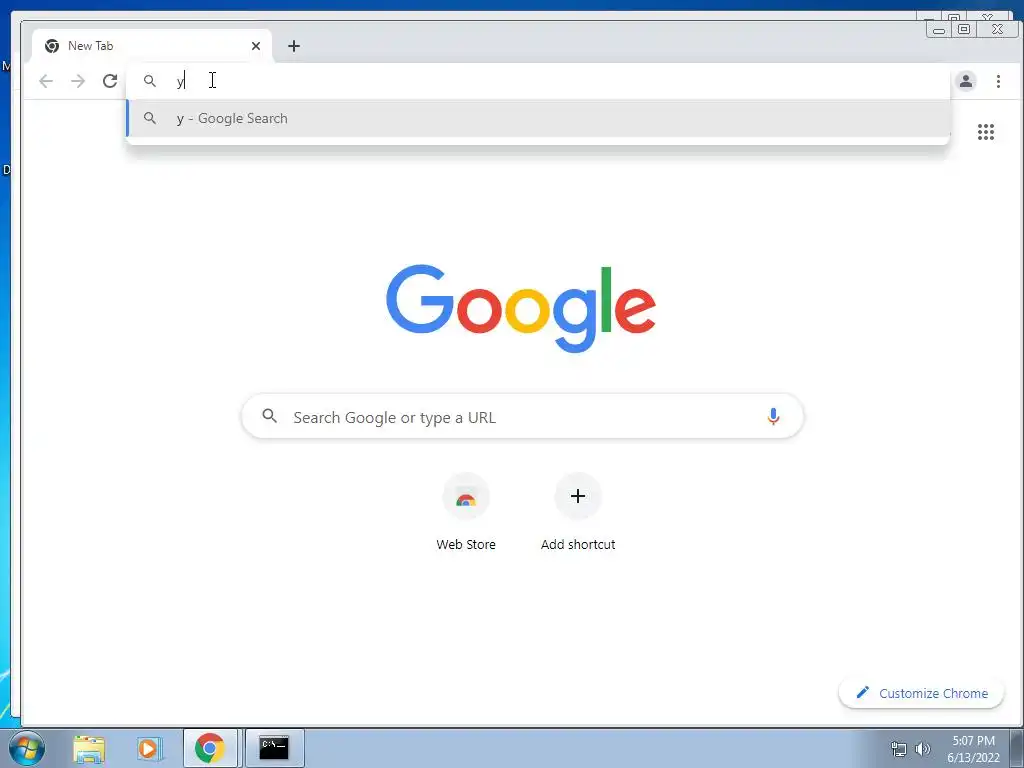Viewport: 1024px width, 768px height.
Task: Minimize the Chrome window
Action: pos(938,29)
